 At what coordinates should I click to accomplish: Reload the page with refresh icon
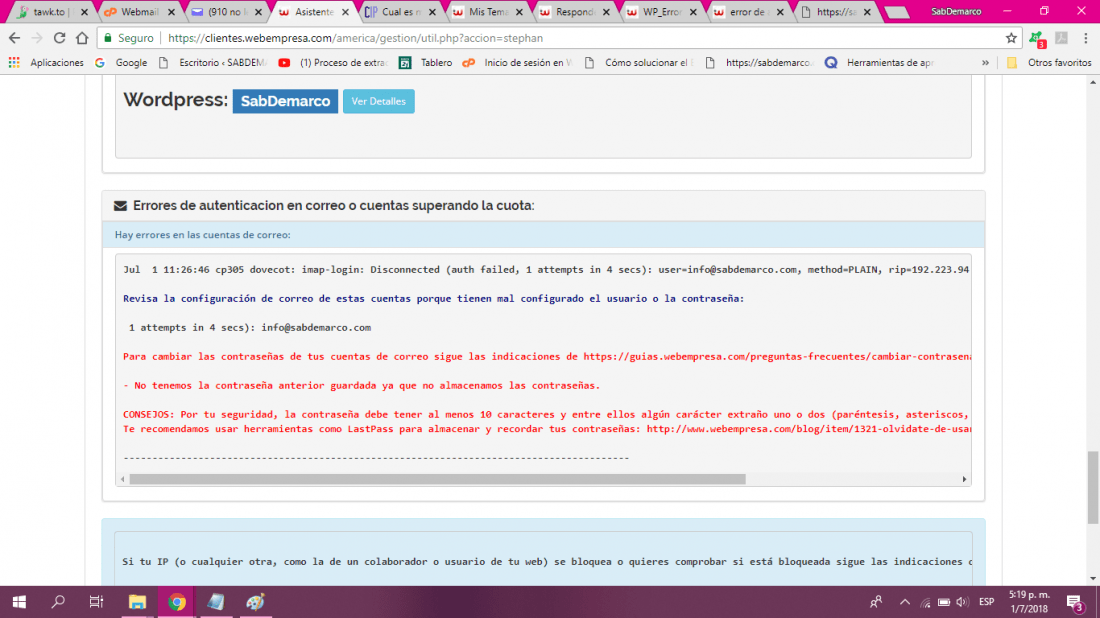coord(60,38)
